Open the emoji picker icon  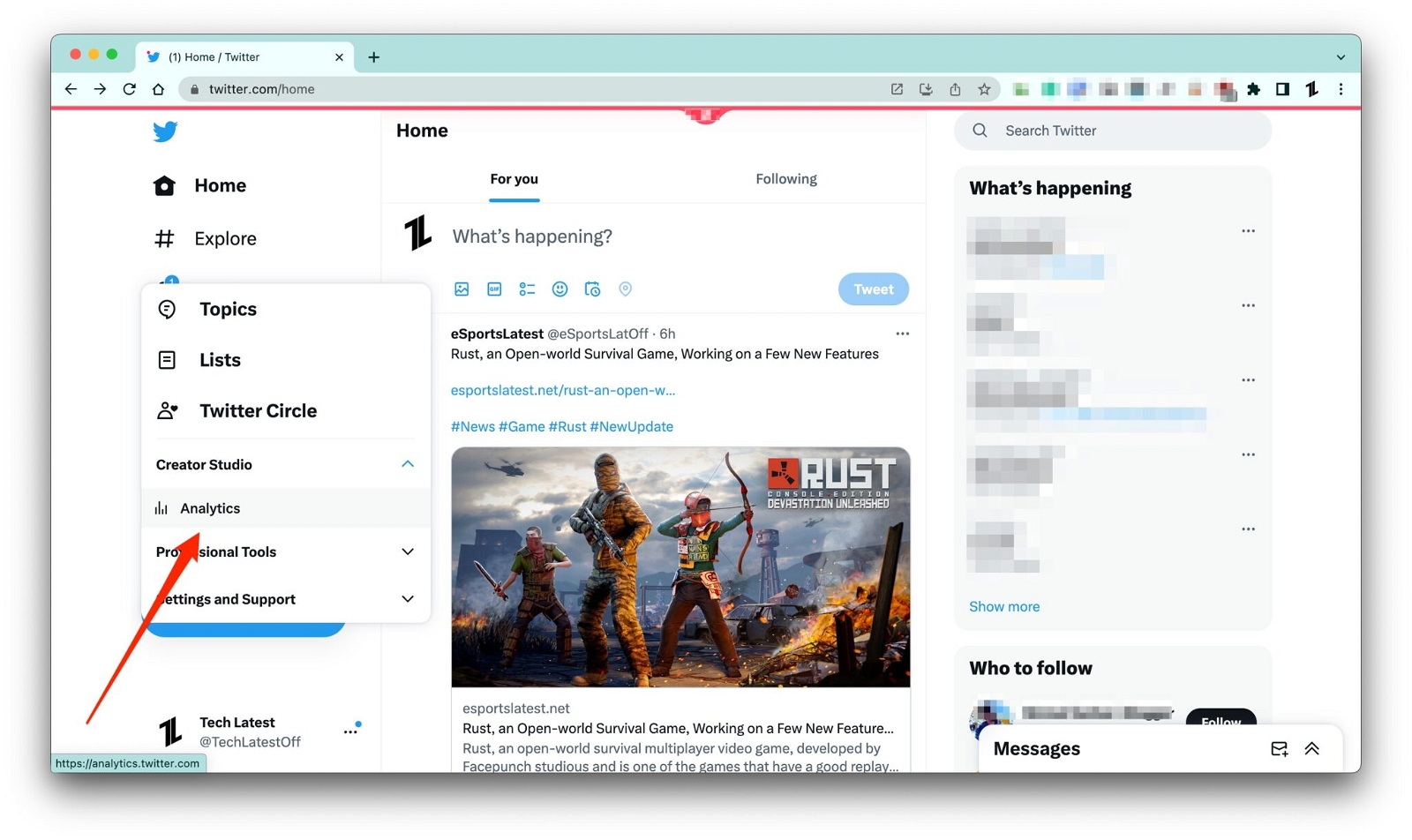point(560,289)
